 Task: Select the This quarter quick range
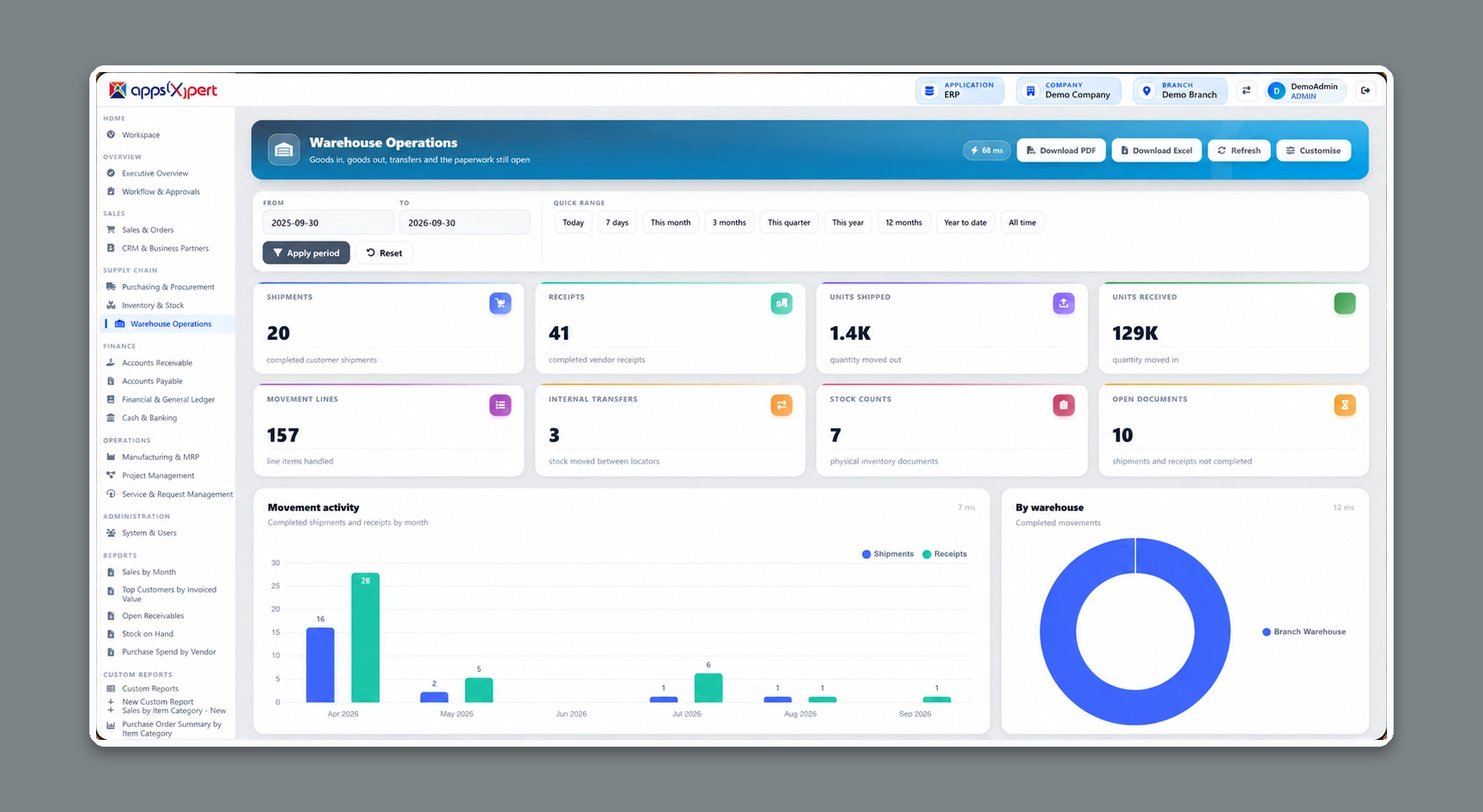[x=788, y=222]
